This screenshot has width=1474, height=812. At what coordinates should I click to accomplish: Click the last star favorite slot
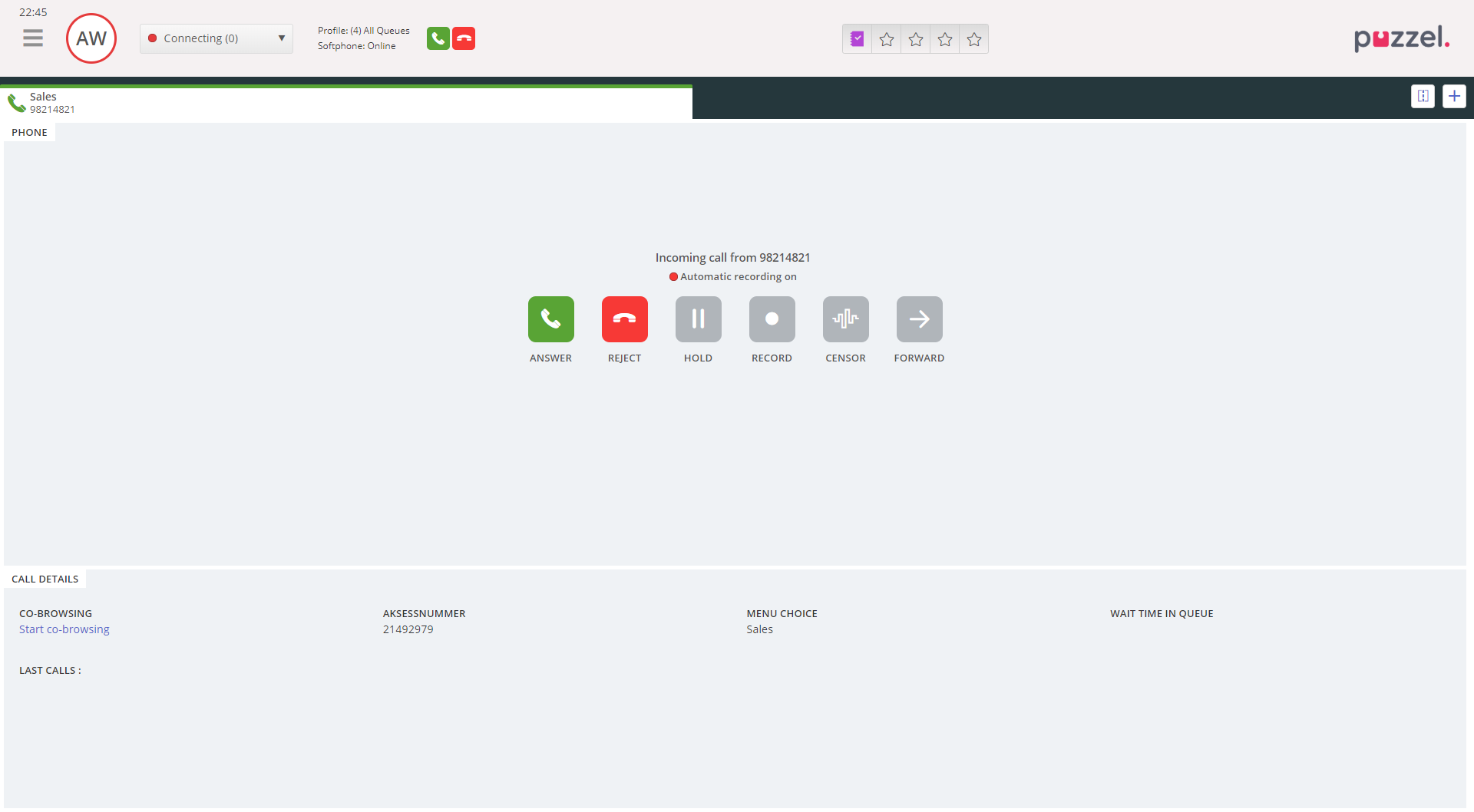[x=974, y=39]
